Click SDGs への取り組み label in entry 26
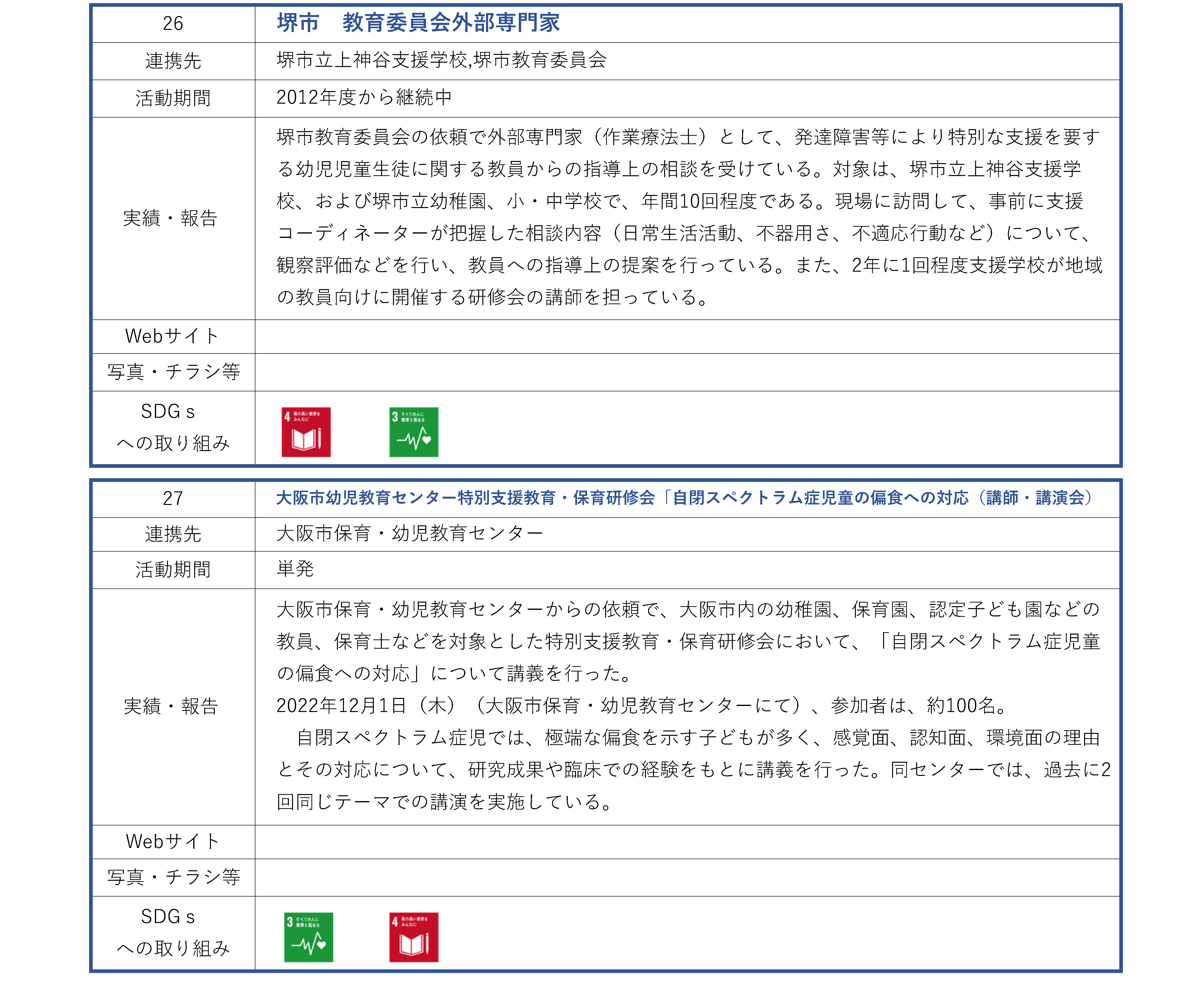 tap(172, 427)
